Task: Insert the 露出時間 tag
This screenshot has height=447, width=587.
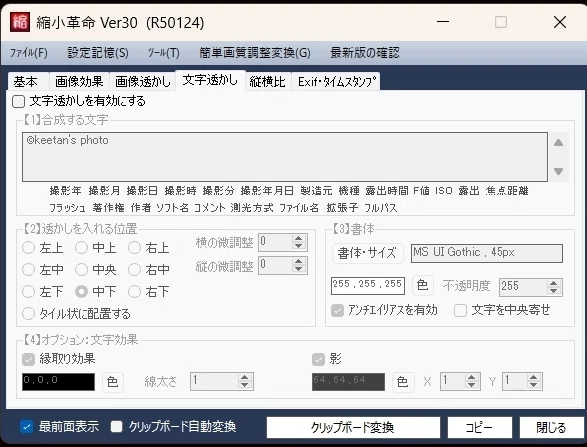Action: coord(387,191)
